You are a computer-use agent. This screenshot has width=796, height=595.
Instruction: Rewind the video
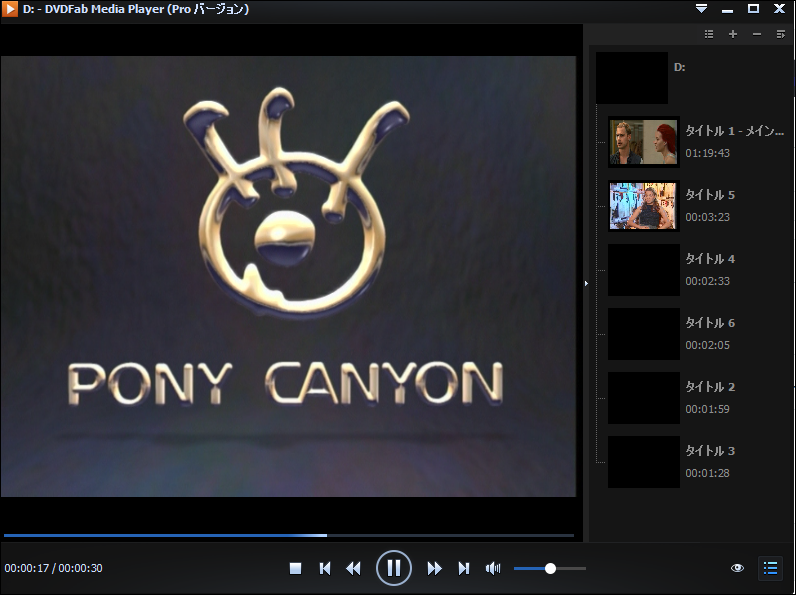point(353,568)
